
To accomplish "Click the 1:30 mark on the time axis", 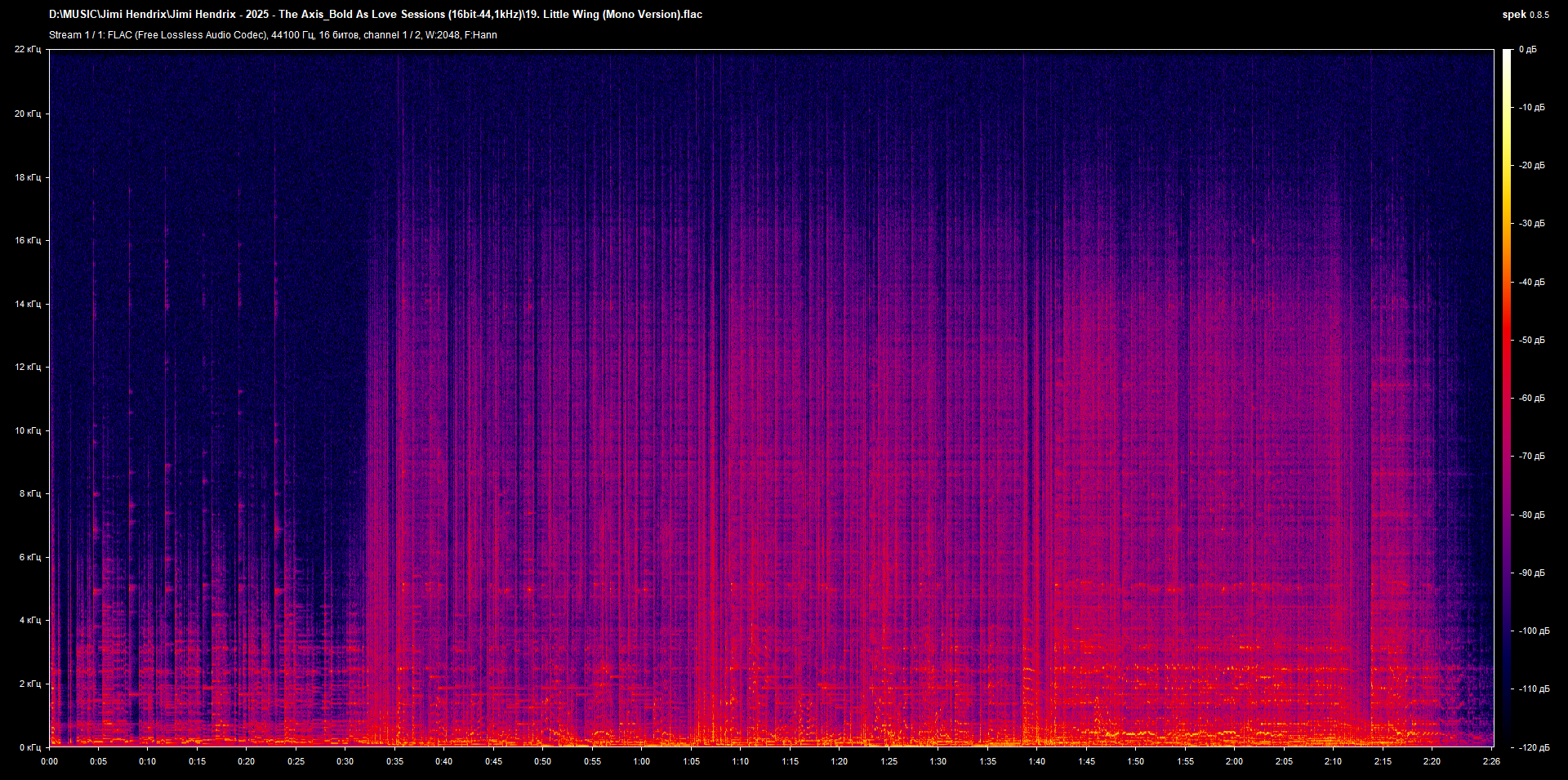I will click(938, 760).
